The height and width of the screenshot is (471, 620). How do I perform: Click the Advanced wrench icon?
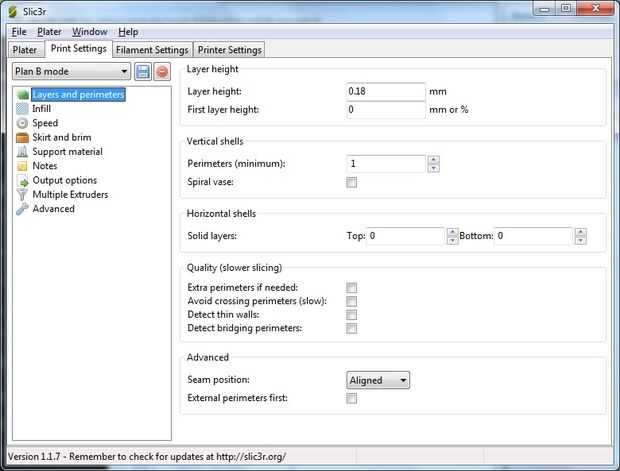(22, 209)
